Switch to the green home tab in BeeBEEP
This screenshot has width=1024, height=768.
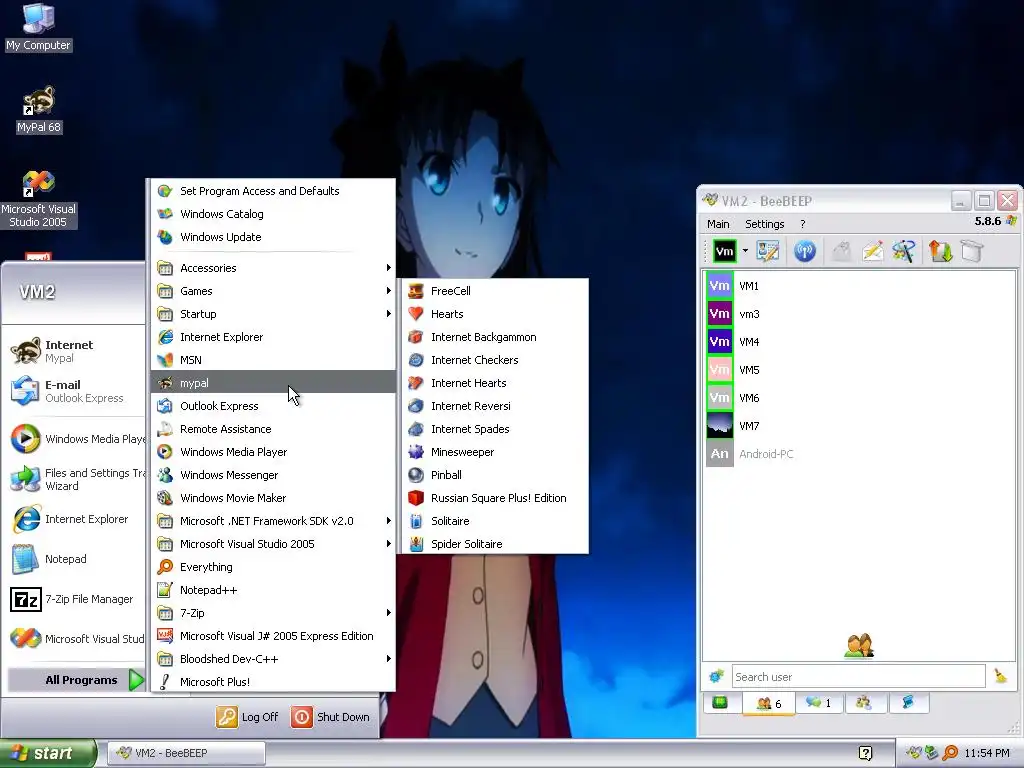pyautogui.click(x=720, y=703)
